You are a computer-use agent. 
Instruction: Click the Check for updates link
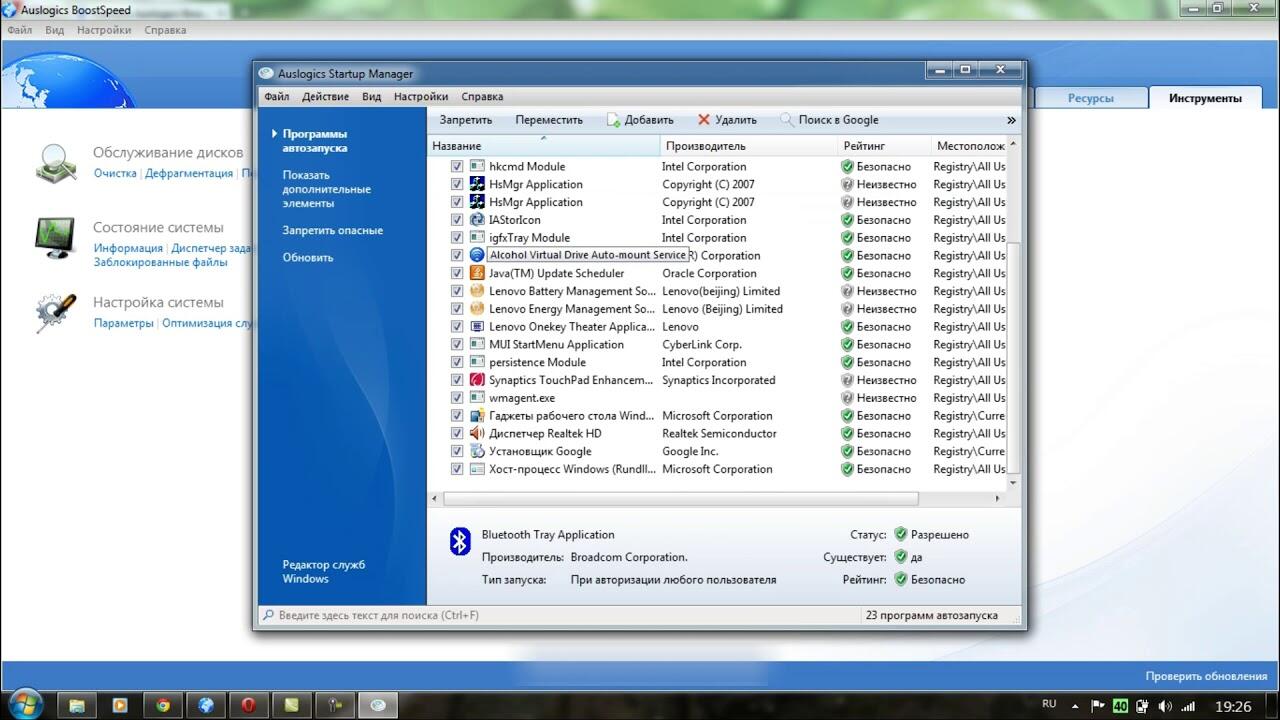[x=1206, y=676]
